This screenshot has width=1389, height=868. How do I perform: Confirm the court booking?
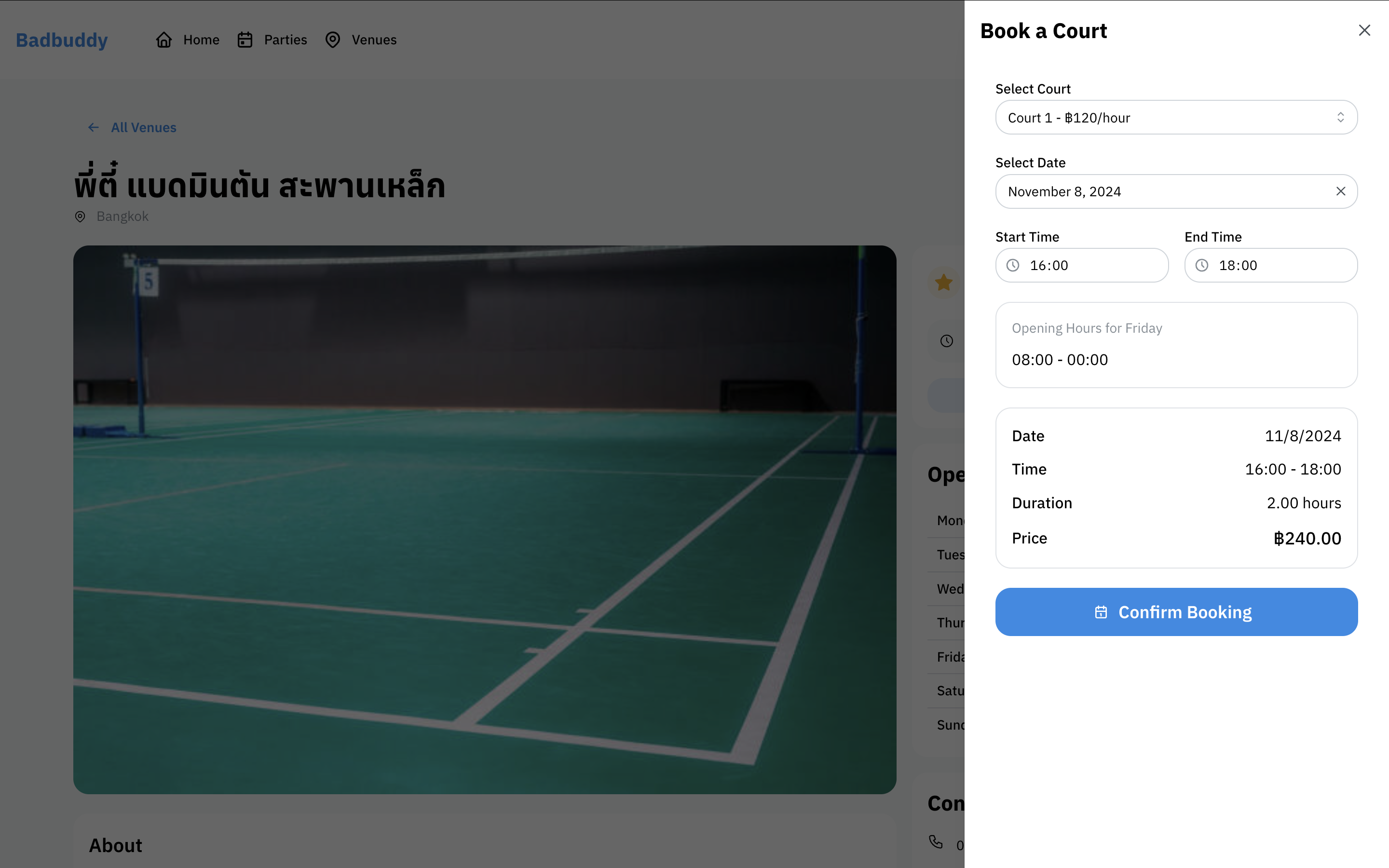pyautogui.click(x=1176, y=612)
